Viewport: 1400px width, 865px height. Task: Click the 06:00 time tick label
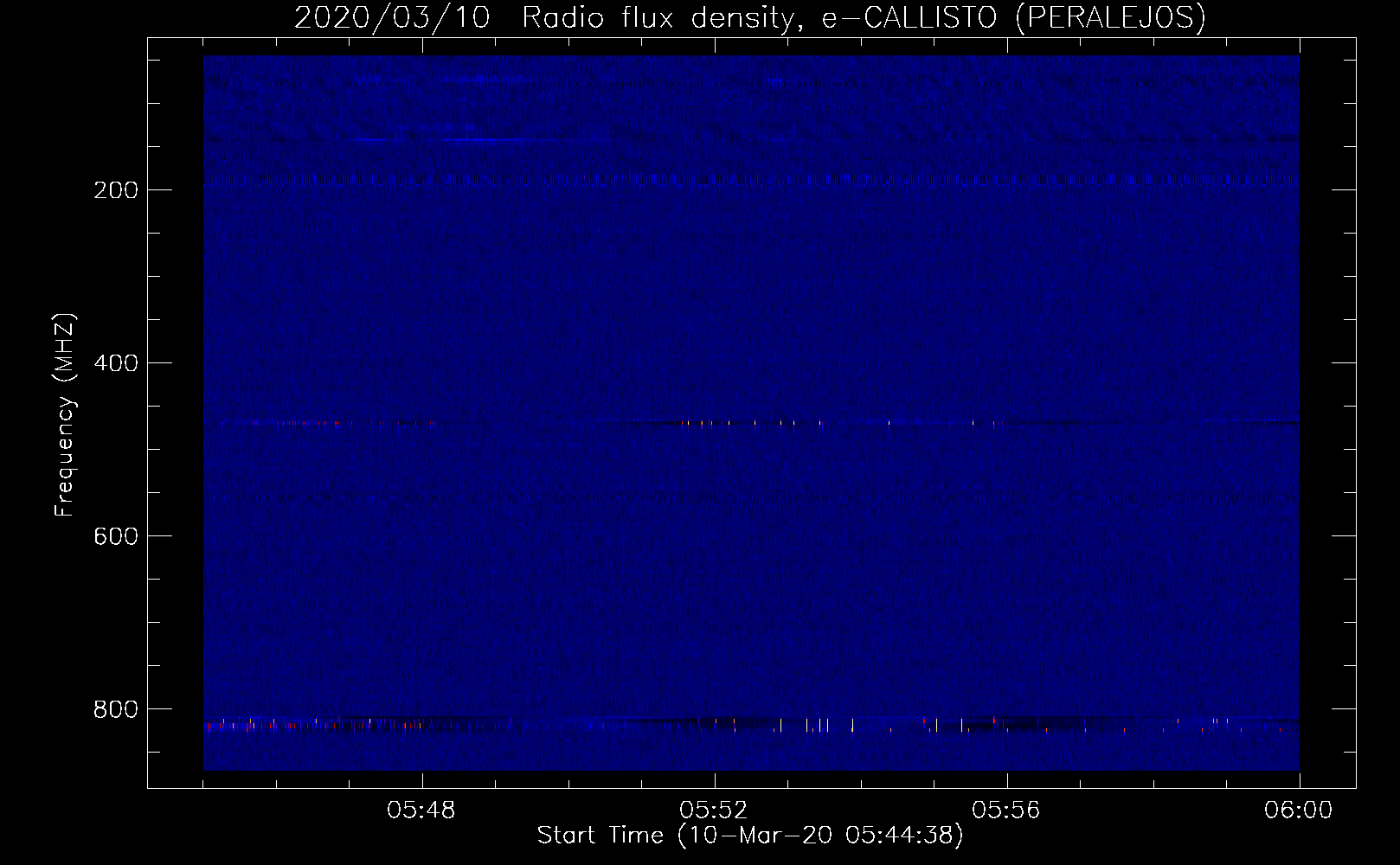click(x=1299, y=811)
